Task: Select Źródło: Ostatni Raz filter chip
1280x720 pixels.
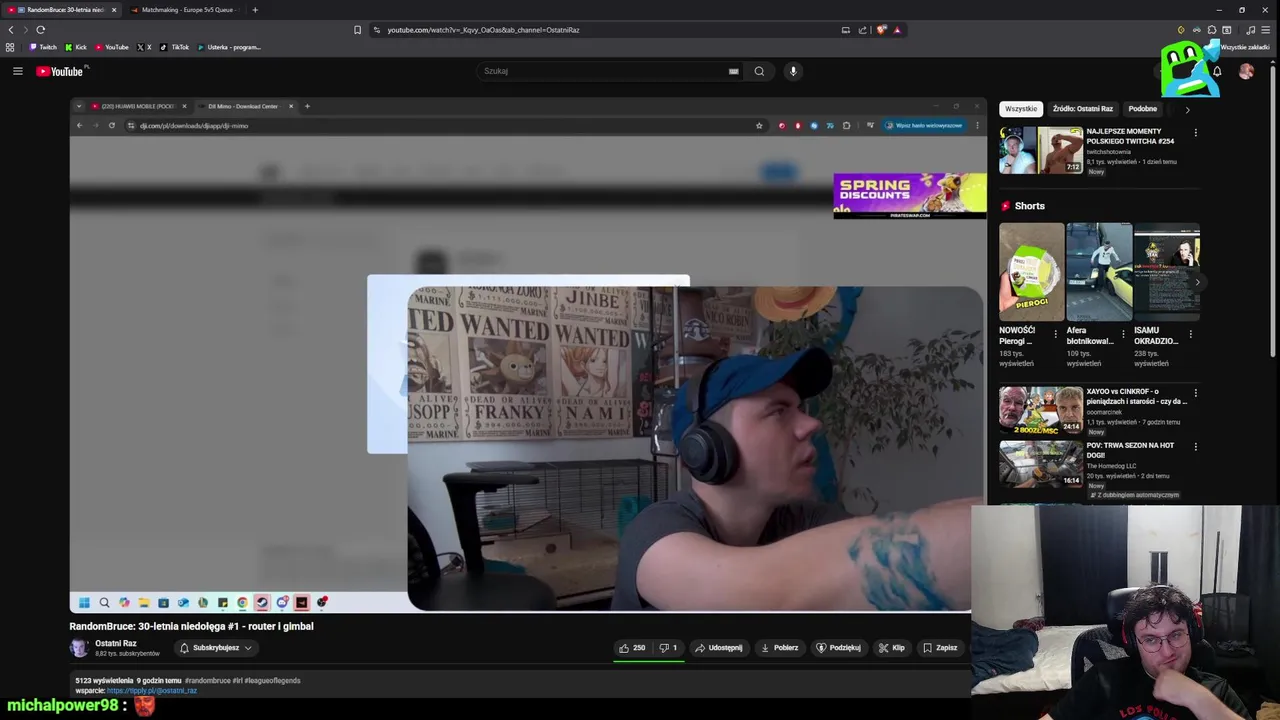Action: pos(1083,109)
